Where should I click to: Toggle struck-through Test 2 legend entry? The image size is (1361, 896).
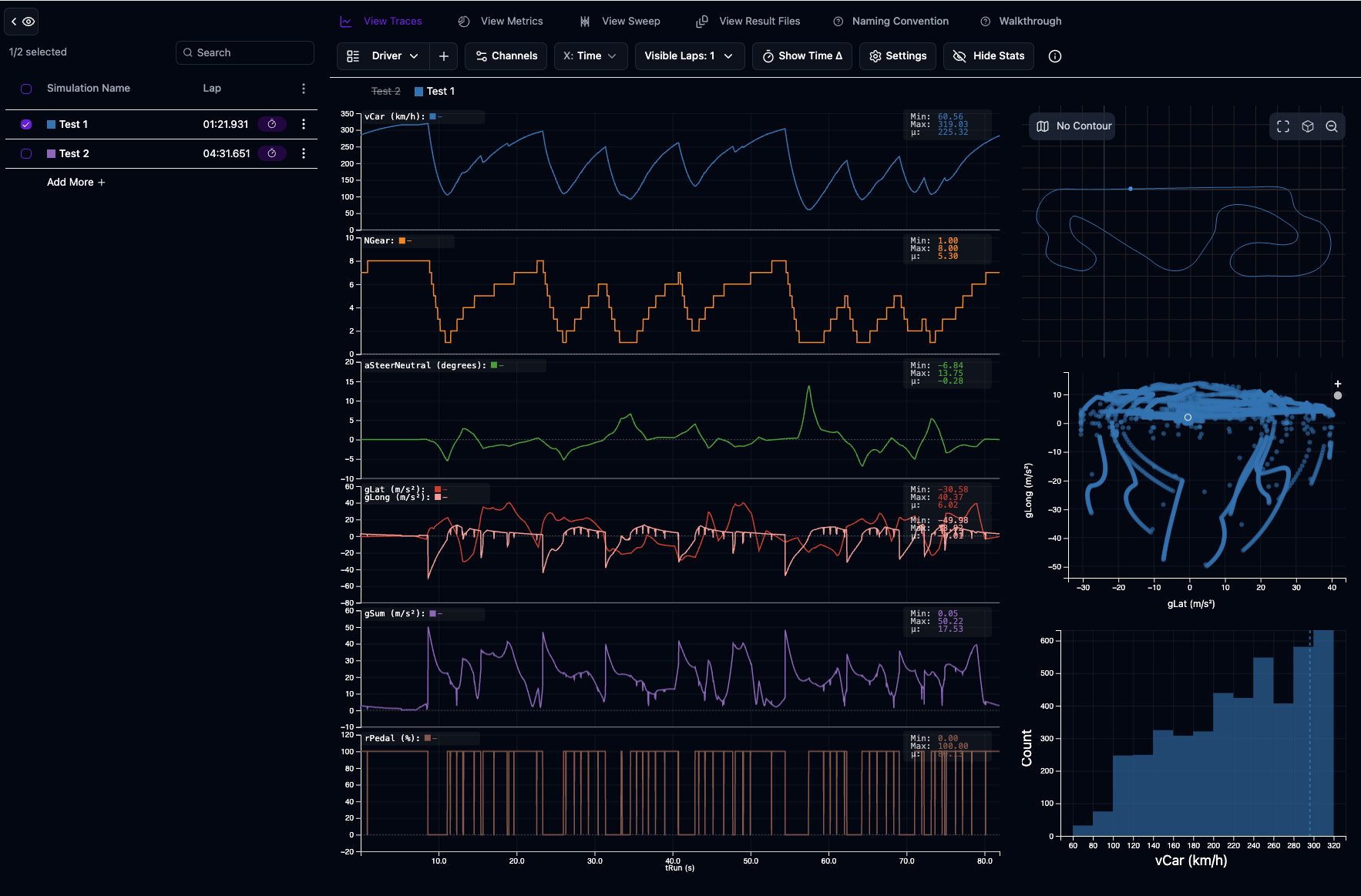tap(385, 91)
